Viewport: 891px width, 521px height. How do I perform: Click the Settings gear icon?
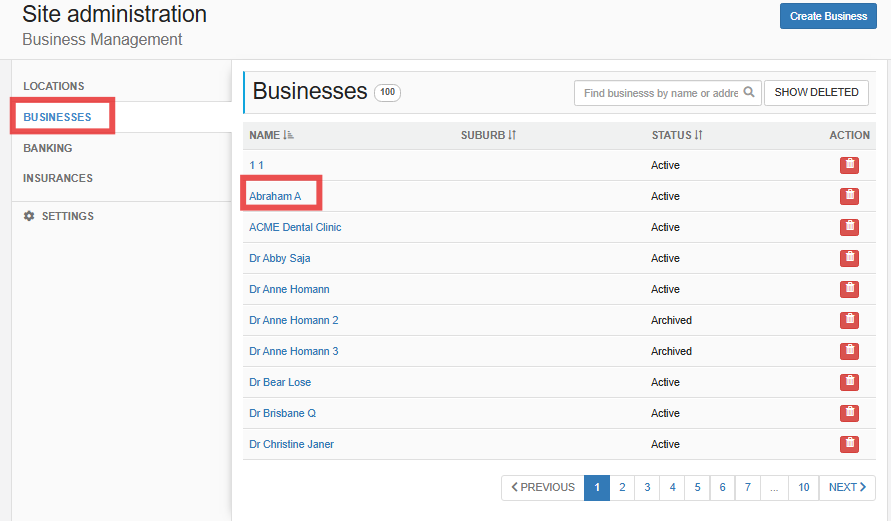pos(29,216)
